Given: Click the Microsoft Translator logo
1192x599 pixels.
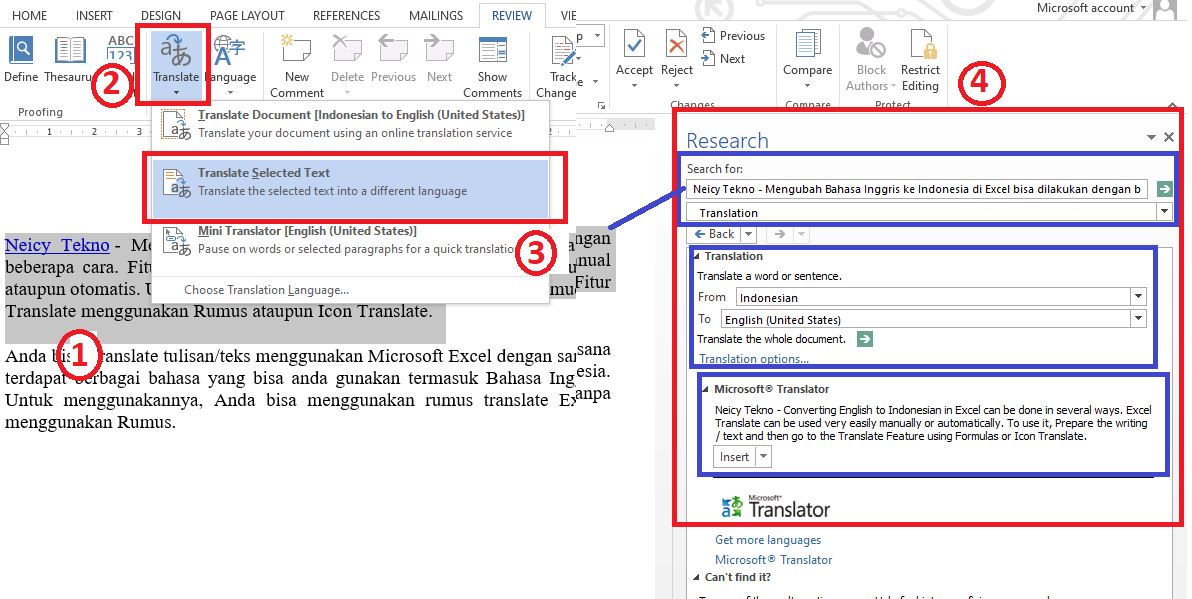Looking at the screenshot, I should point(775,507).
